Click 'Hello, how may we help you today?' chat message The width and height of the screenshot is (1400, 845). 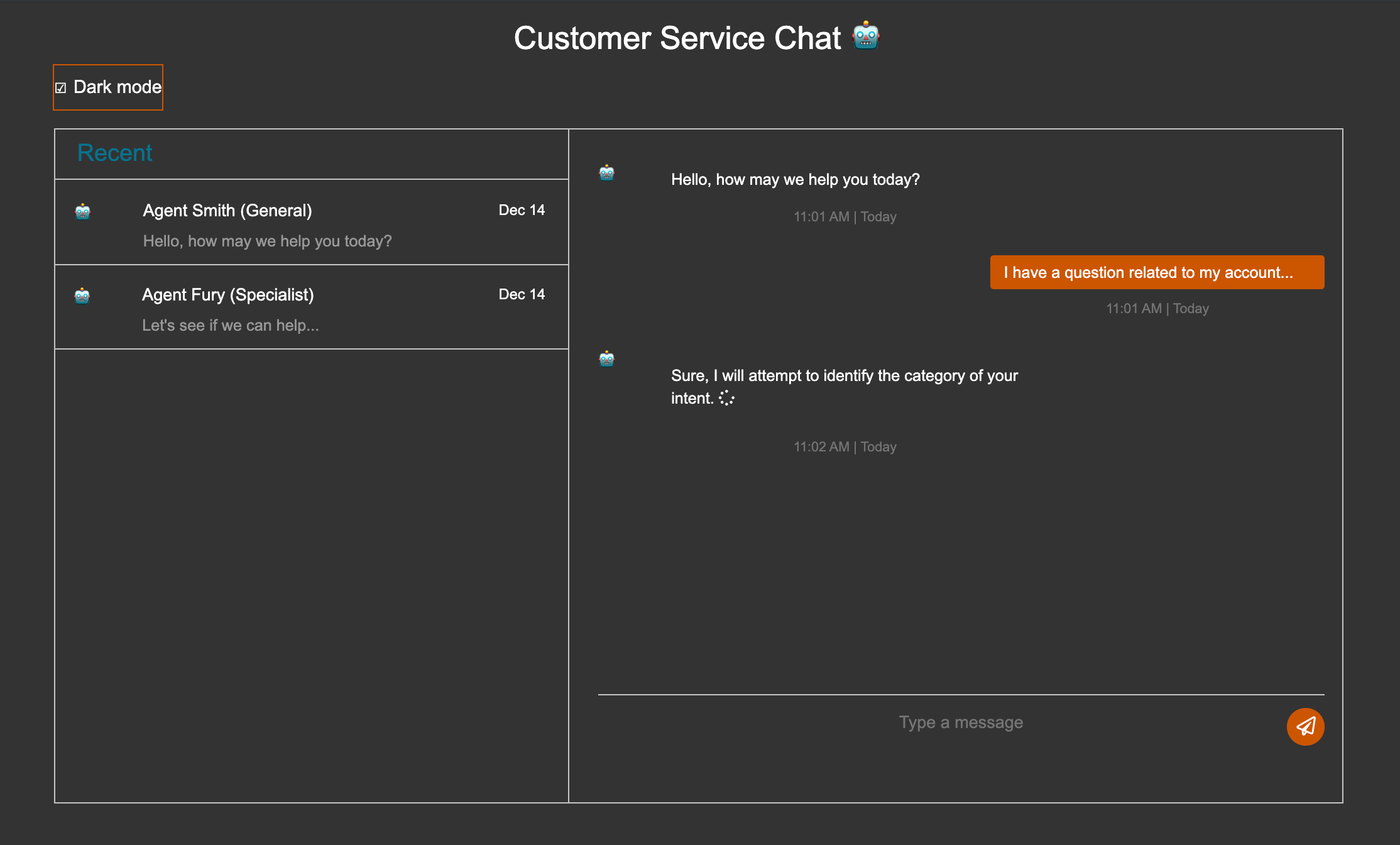click(795, 180)
